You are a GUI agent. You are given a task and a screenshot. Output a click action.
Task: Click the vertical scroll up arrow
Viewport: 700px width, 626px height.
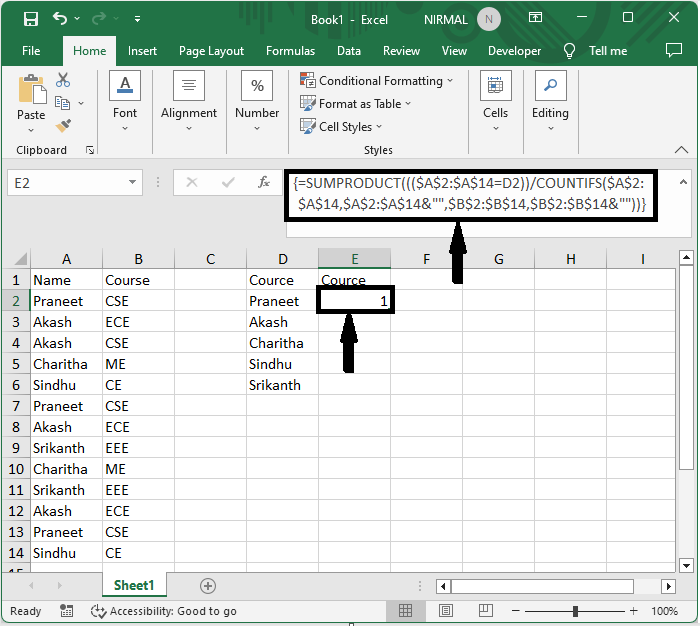(x=686, y=258)
